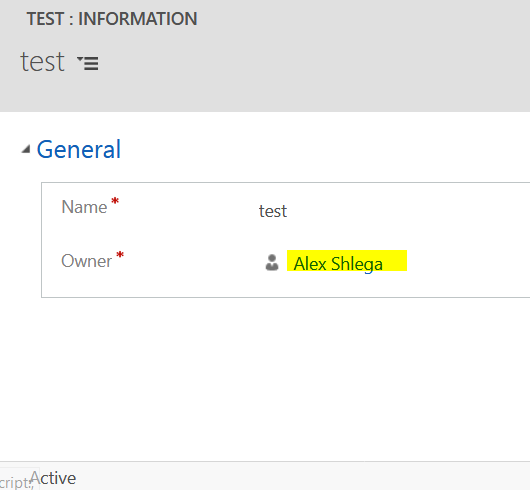Click the Name field label
Image resolution: width=530 pixels, height=490 pixels.
(84, 207)
